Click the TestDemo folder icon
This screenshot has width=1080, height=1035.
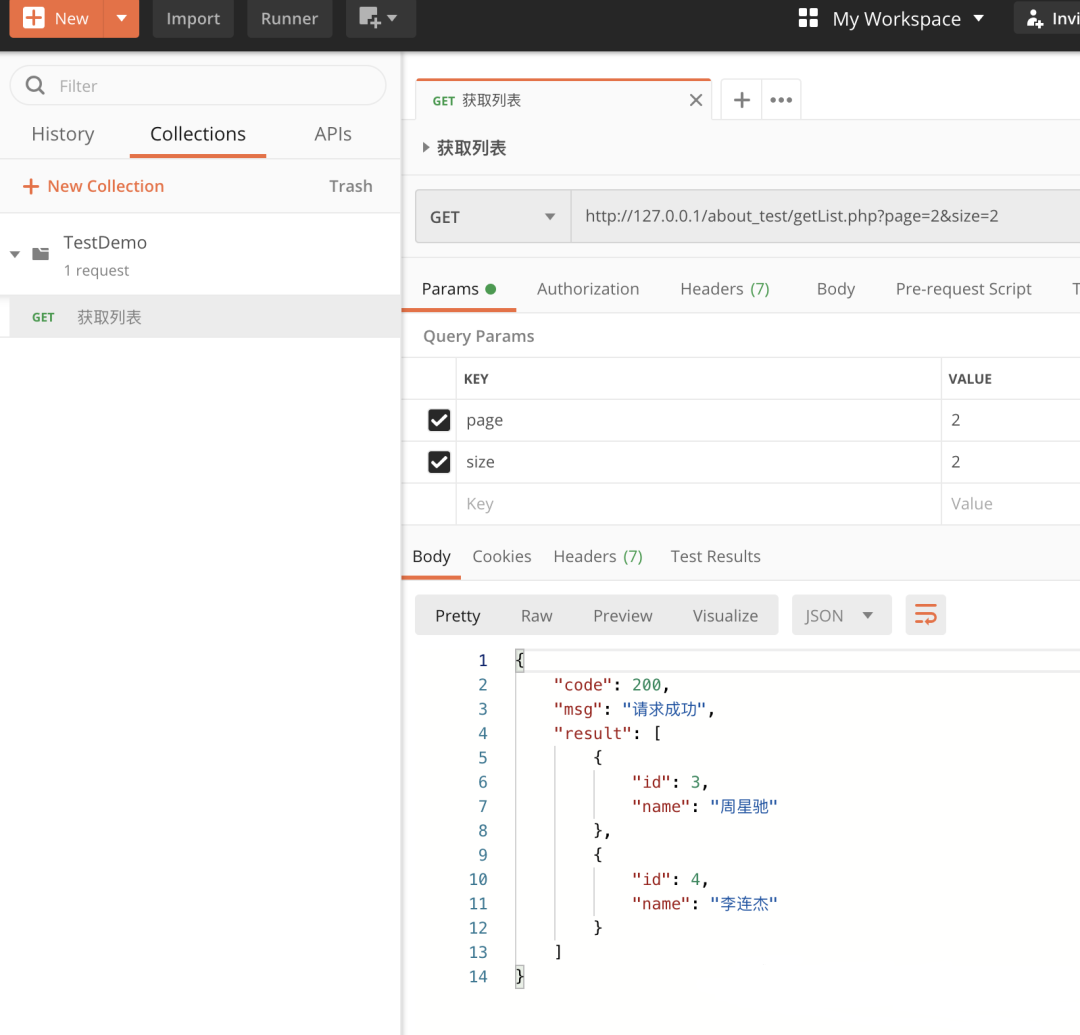coord(41,254)
